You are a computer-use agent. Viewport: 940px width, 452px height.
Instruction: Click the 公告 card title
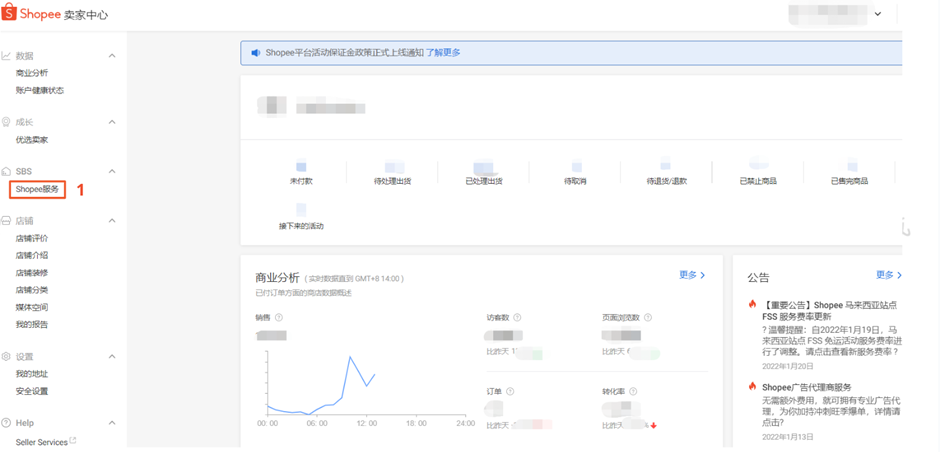(758, 278)
